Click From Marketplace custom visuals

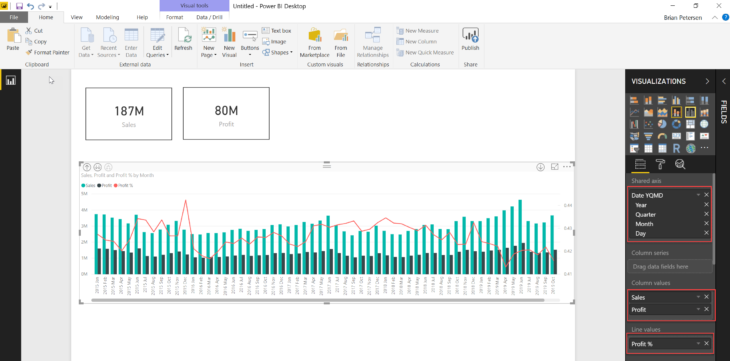[x=315, y=42]
